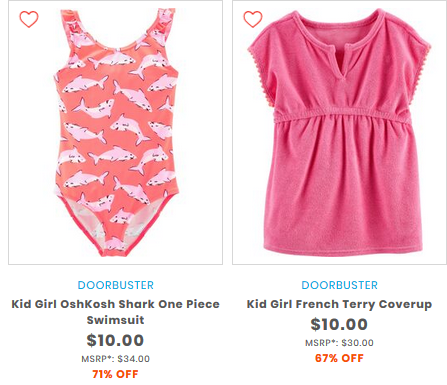The height and width of the screenshot is (385, 447).
Task: Click the gathered elastic waist of the coverup
Action: point(339,117)
